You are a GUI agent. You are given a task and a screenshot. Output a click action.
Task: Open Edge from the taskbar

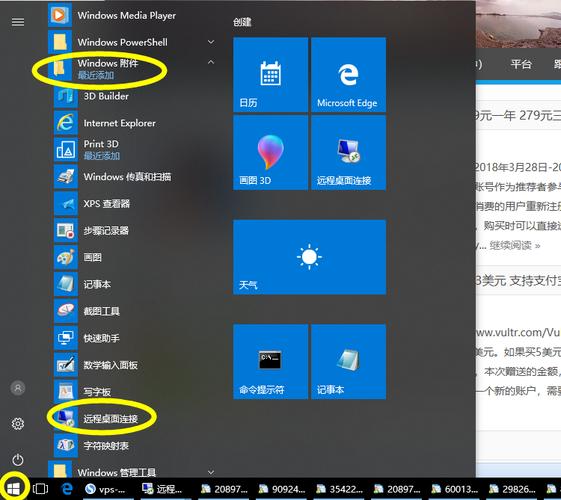pyautogui.click(x=67, y=489)
